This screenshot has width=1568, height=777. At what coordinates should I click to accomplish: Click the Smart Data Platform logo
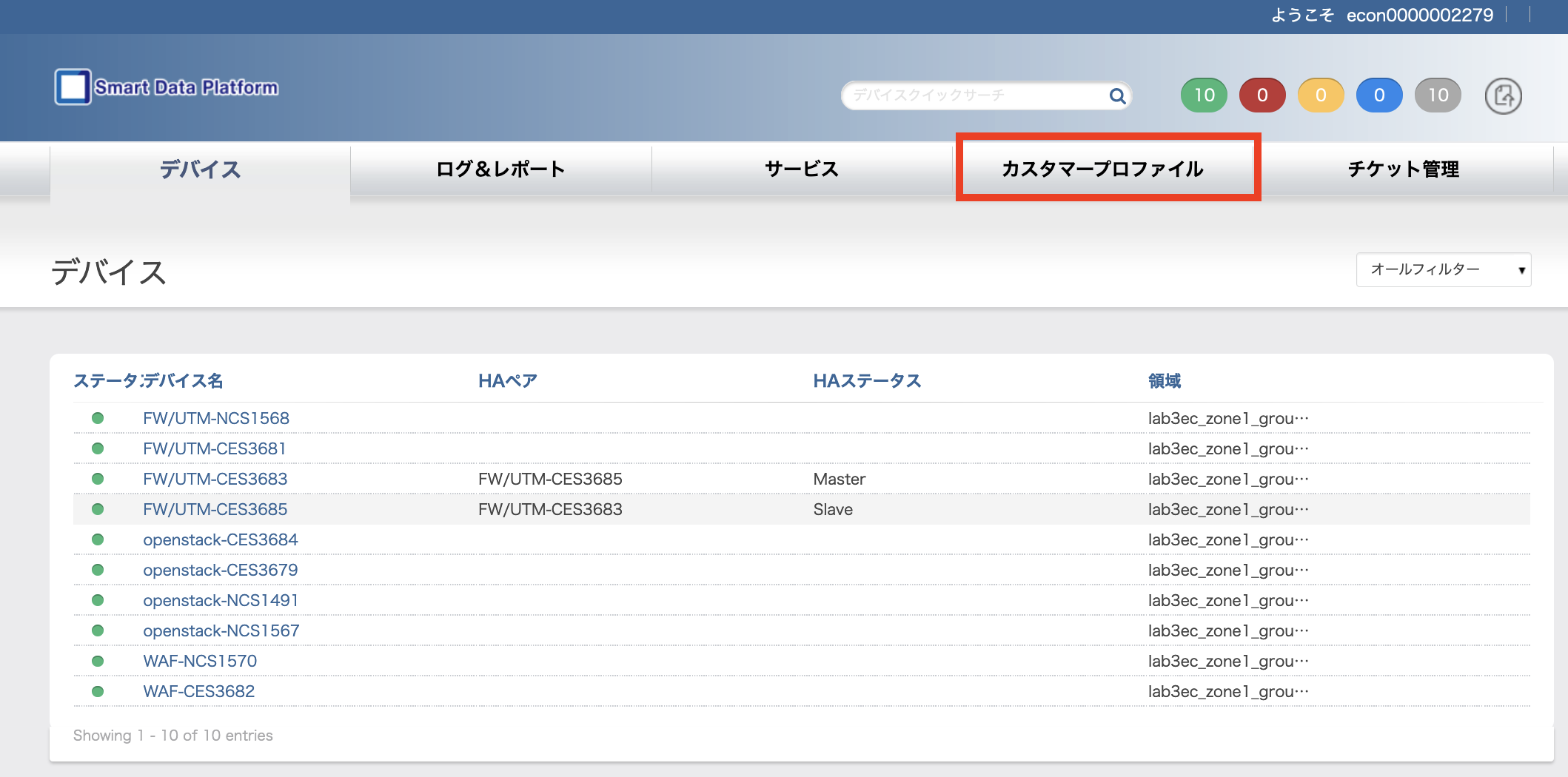click(167, 87)
